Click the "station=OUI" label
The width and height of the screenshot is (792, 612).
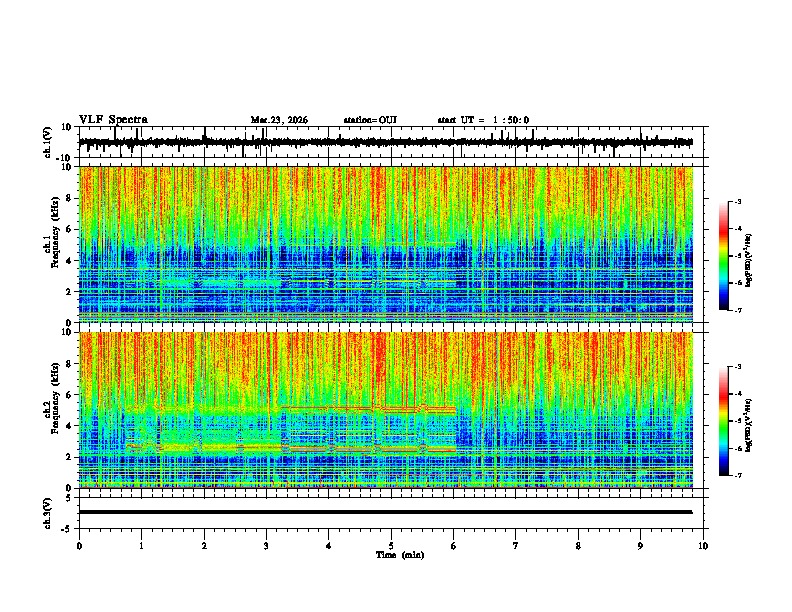(370, 120)
